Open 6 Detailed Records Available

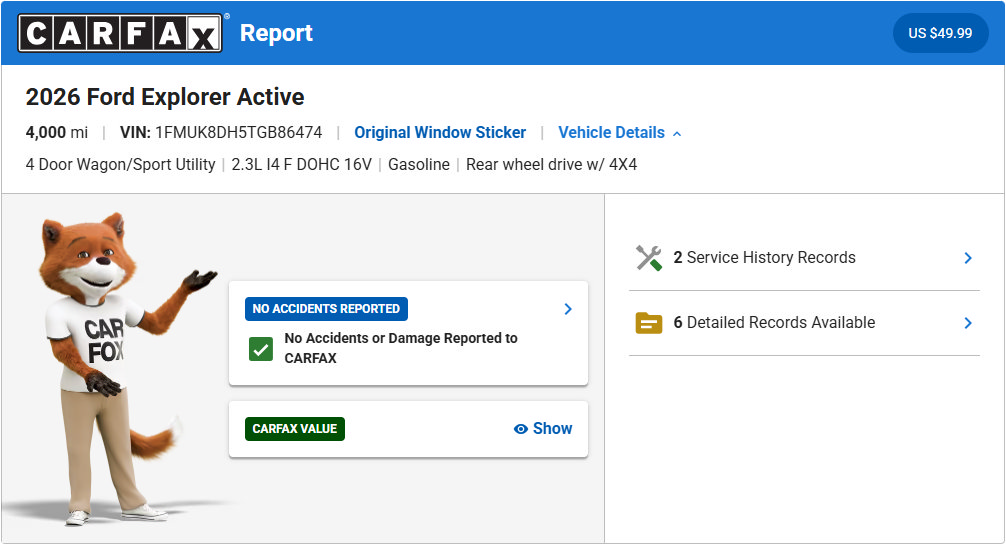(x=804, y=323)
